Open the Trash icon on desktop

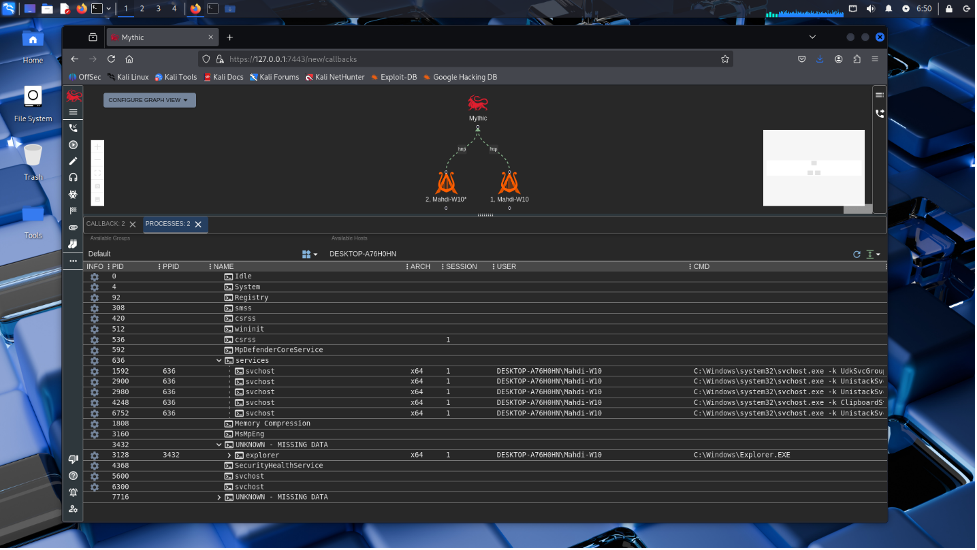(33, 162)
